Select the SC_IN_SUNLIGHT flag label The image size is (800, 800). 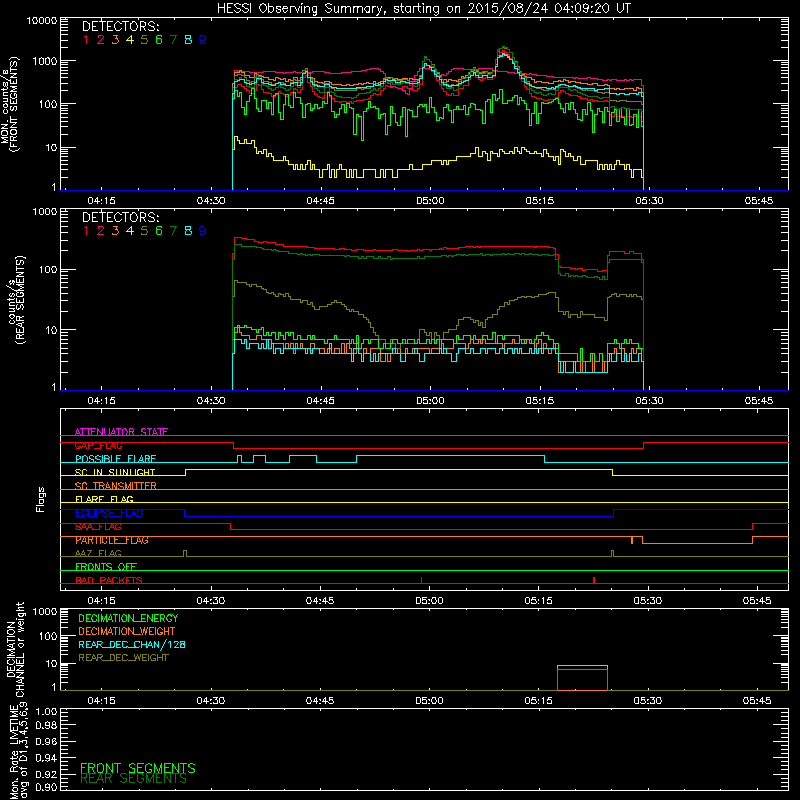[x=115, y=472]
